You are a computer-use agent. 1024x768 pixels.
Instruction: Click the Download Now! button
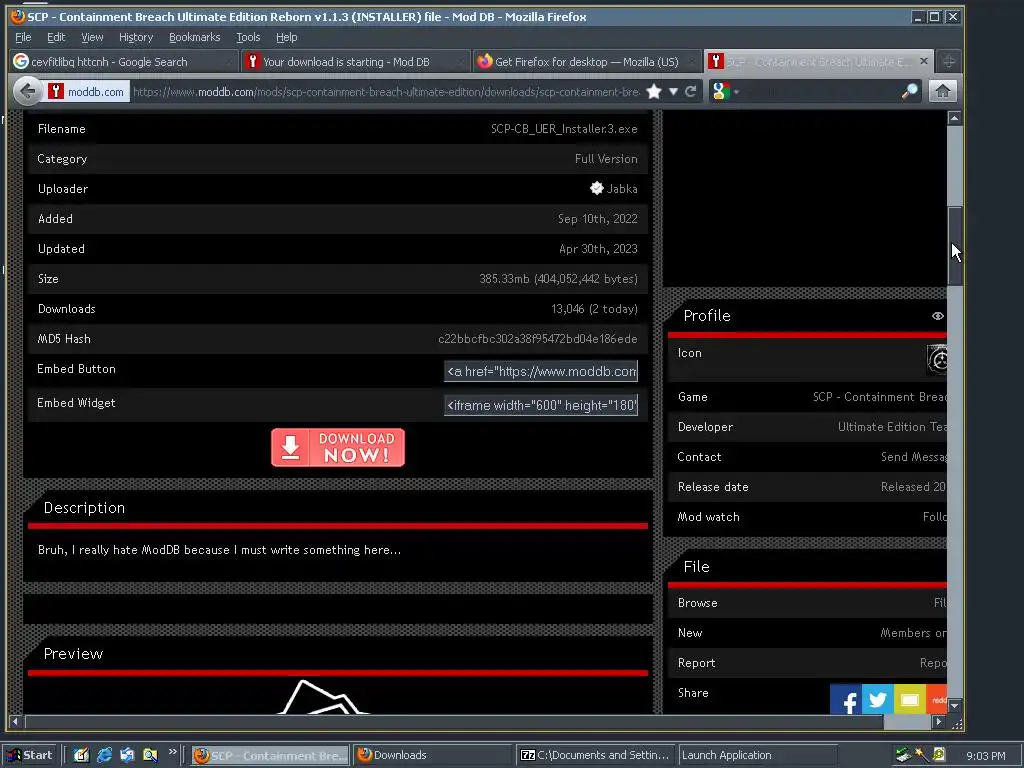(338, 447)
